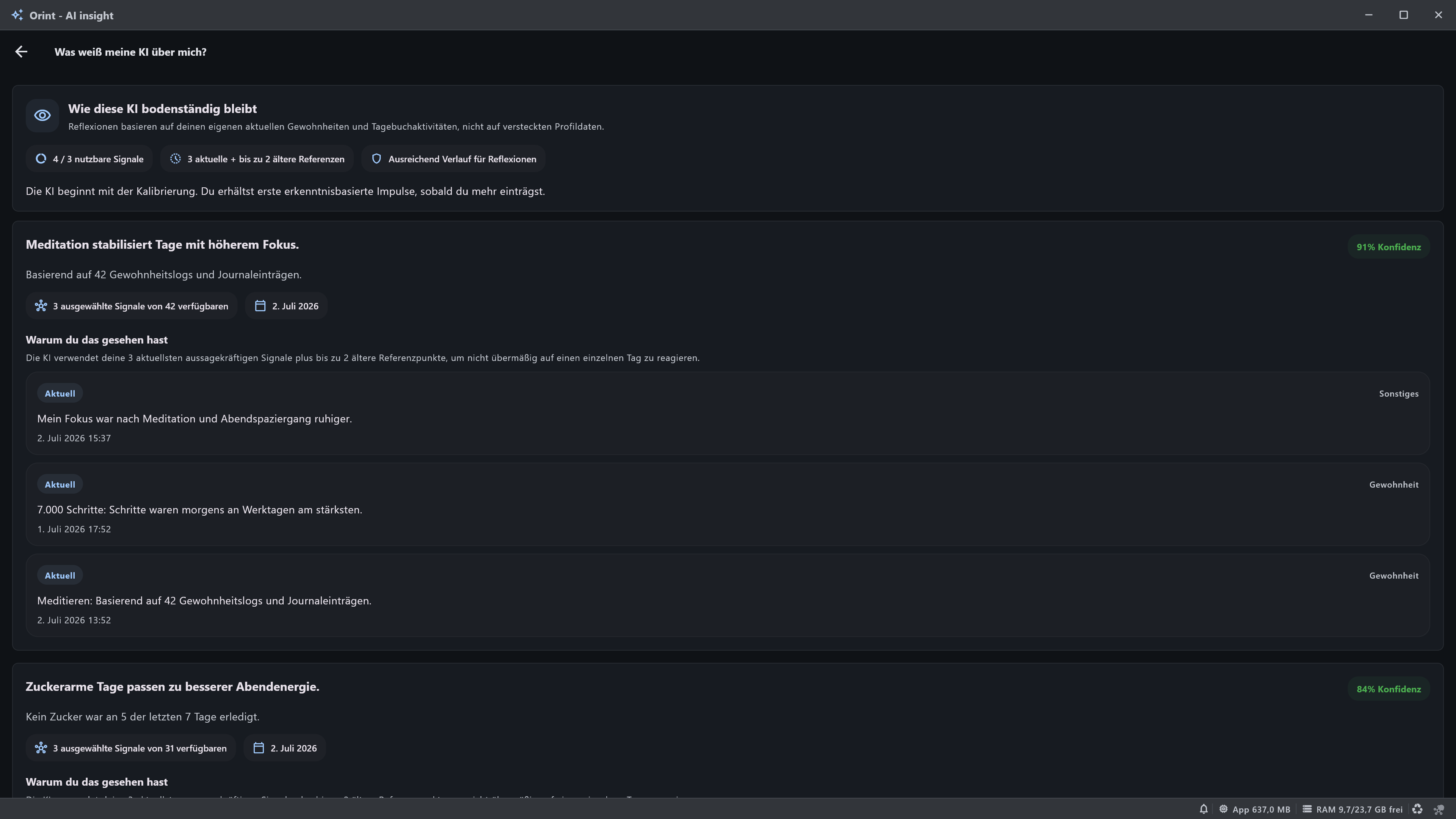Click the '84% Konfidenz' badge
Image resolution: width=1456 pixels, height=819 pixels.
coord(1388,689)
